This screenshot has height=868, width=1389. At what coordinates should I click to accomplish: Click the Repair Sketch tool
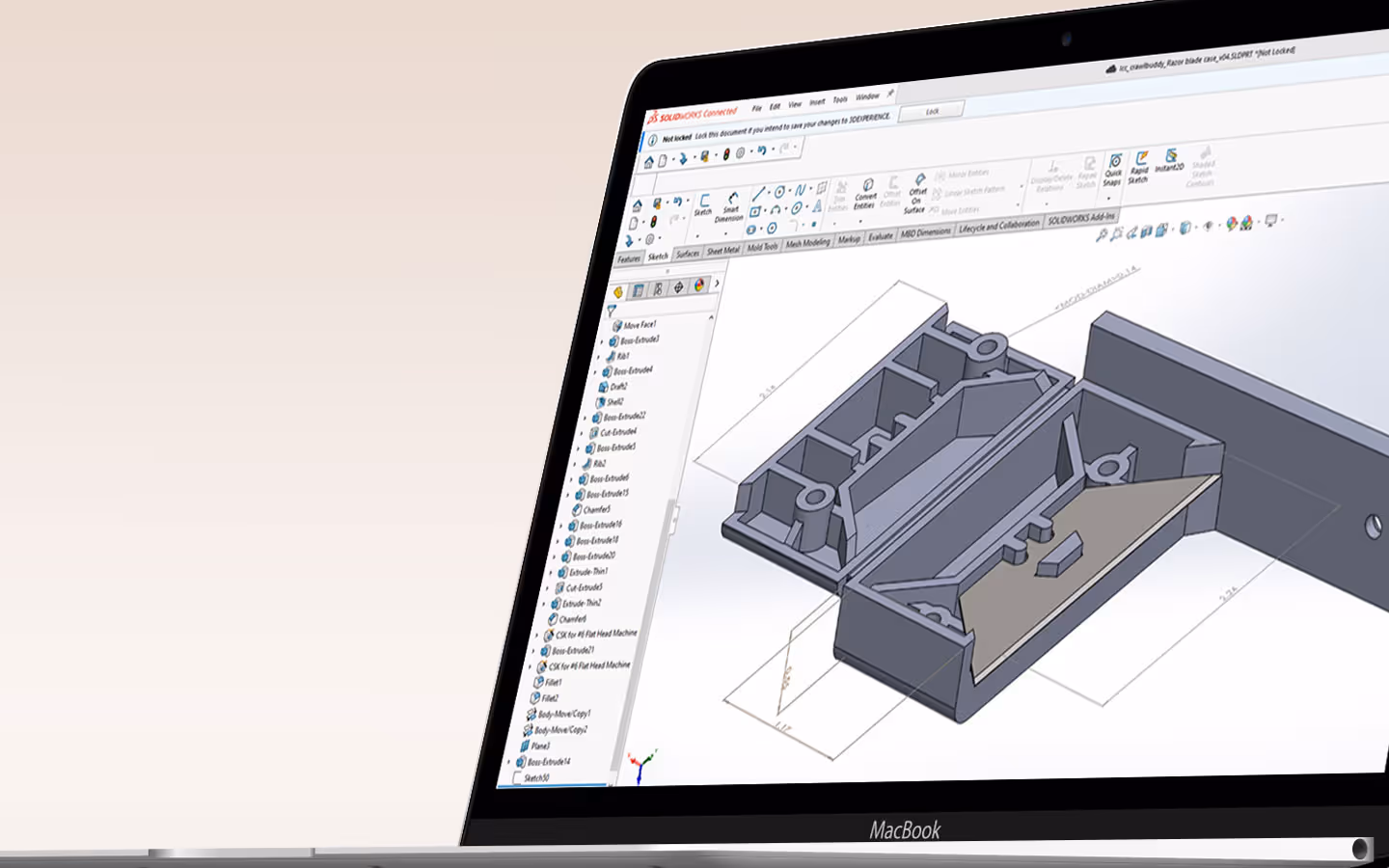[1087, 173]
